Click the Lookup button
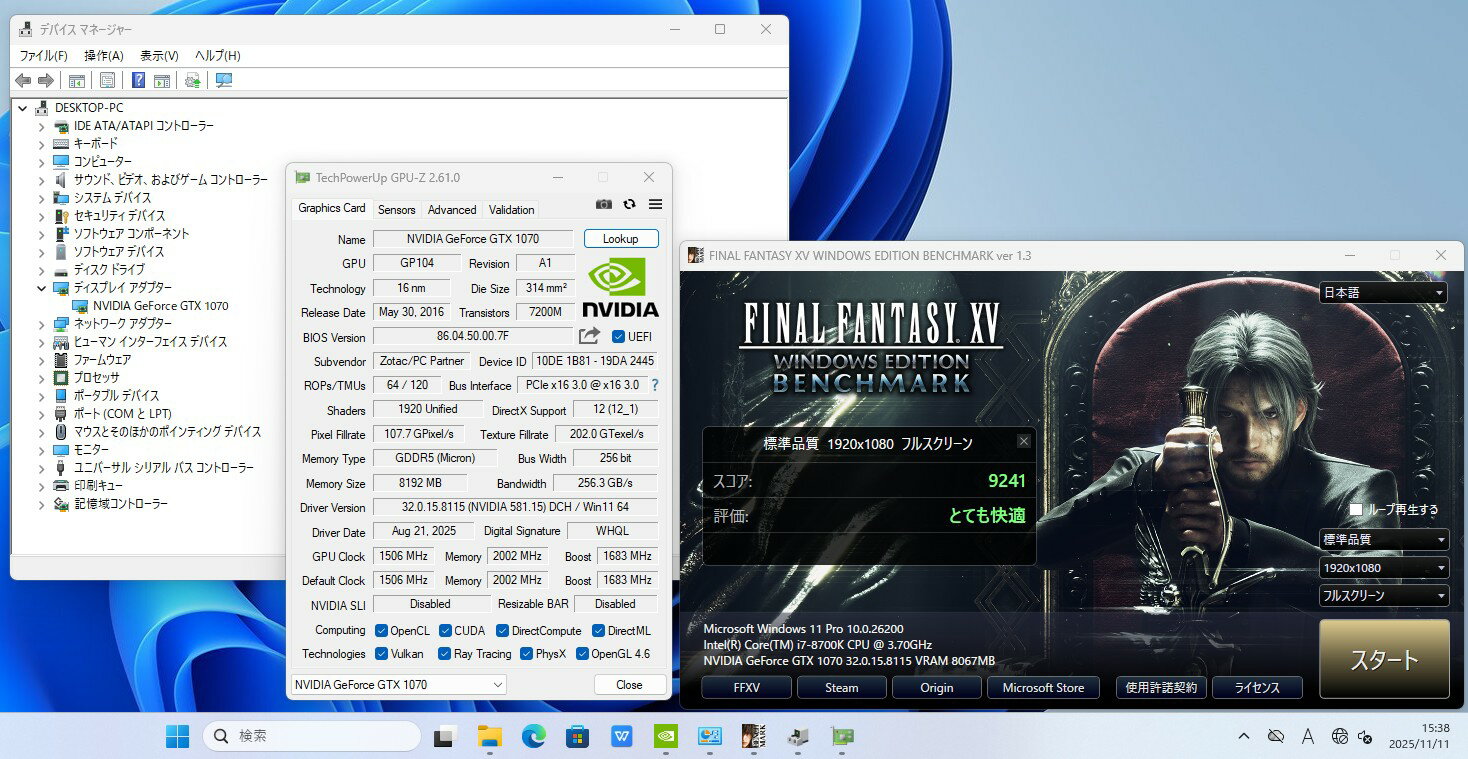This screenshot has width=1468, height=759. 620,239
